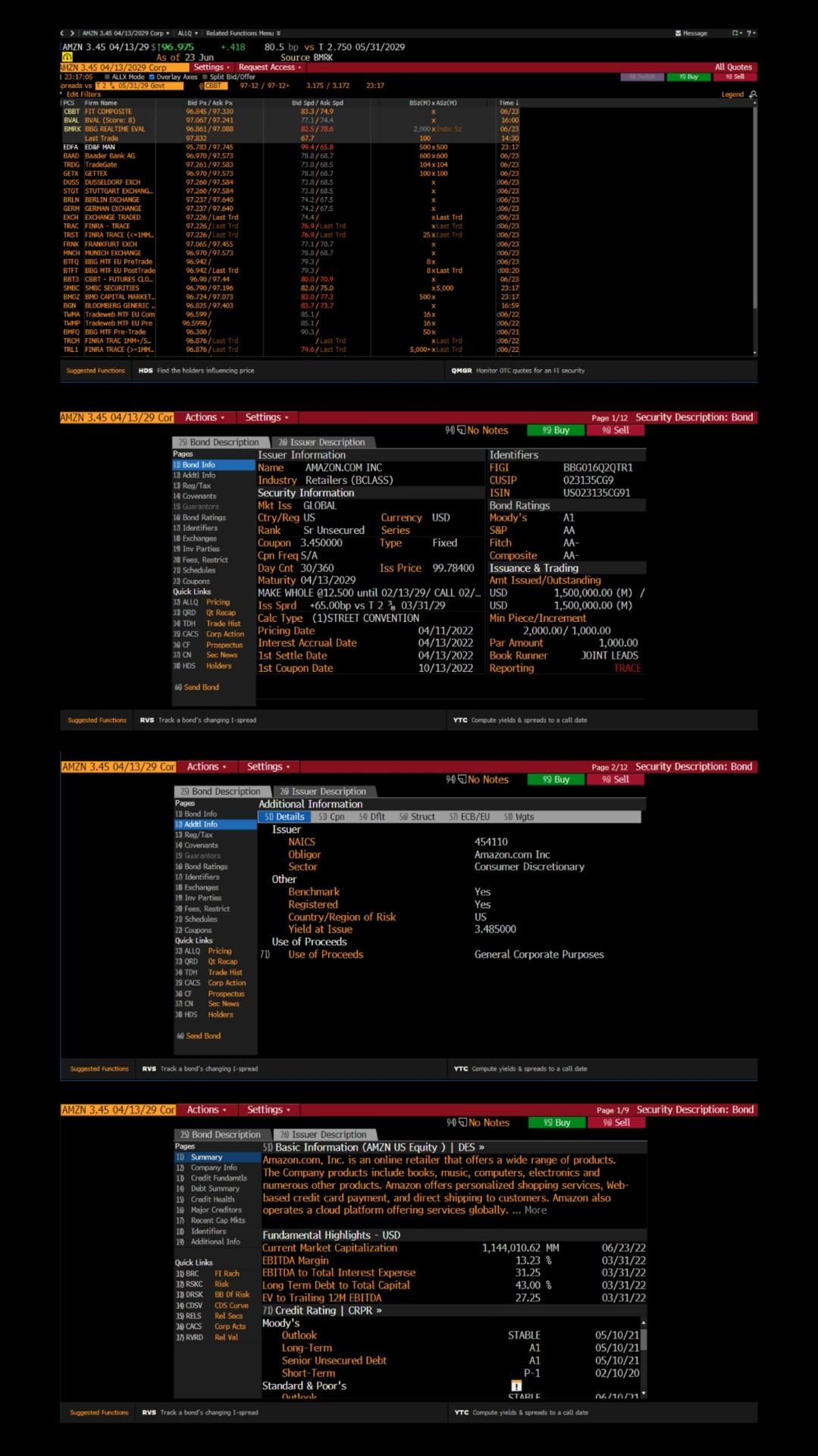Open the ALLQ function dropdown in the top bar

tap(188, 33)
